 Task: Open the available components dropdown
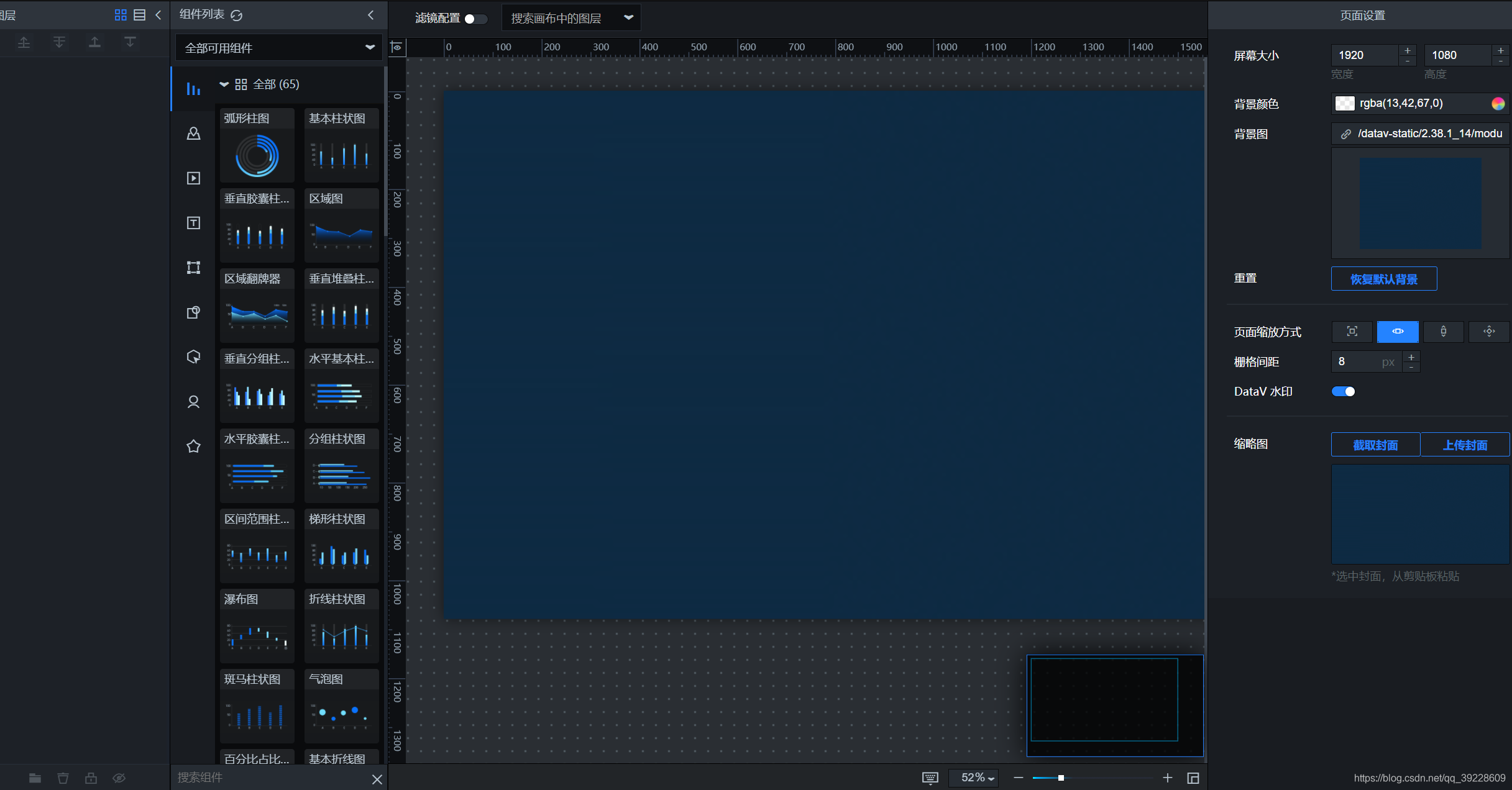coord(278,48)
